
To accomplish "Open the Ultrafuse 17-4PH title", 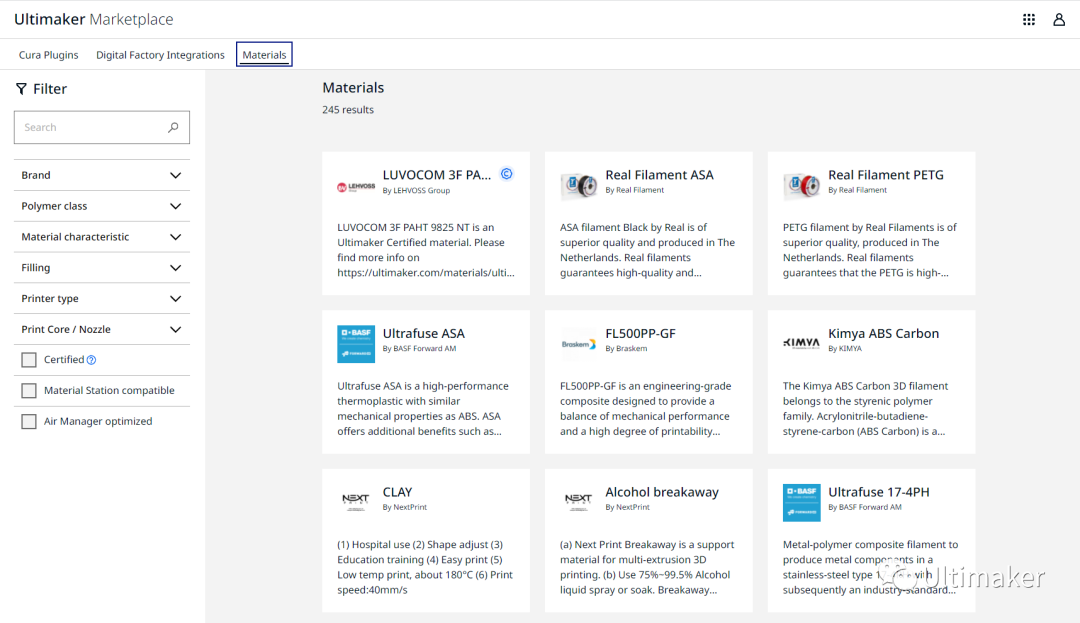I will coord(879,492).
